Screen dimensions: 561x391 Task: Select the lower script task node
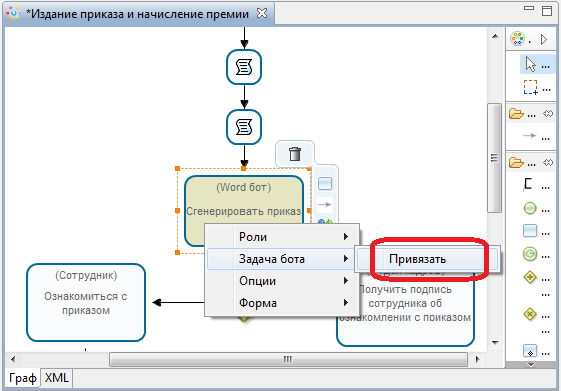click(244, 127)
